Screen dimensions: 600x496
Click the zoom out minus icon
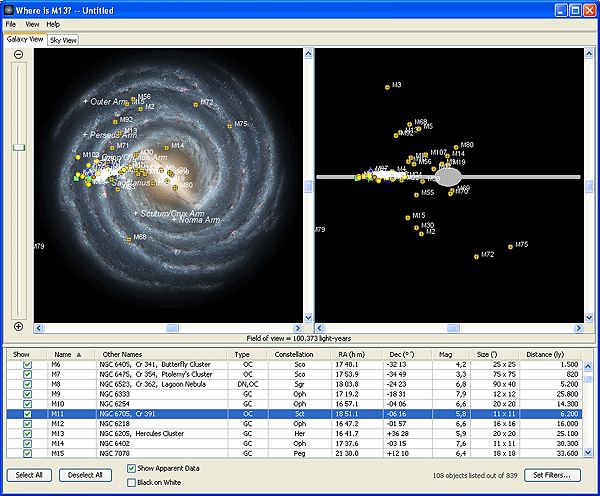point(18,54)
